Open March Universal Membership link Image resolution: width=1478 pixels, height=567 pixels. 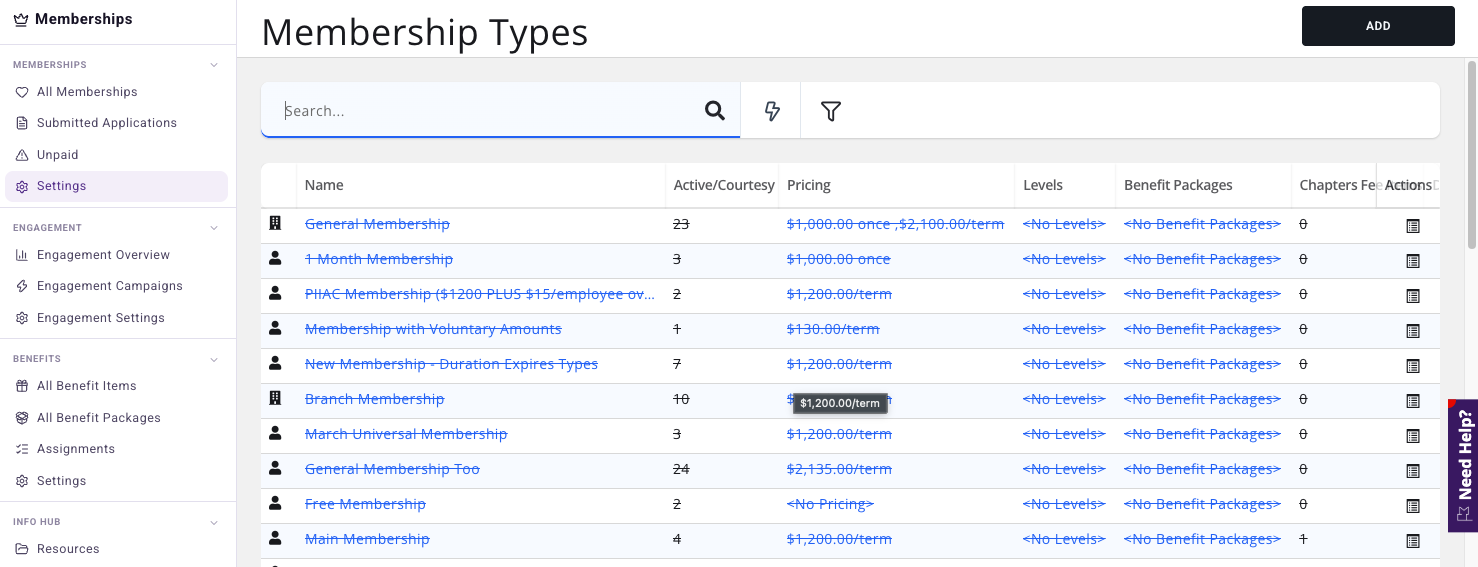(x=406, y=434)
